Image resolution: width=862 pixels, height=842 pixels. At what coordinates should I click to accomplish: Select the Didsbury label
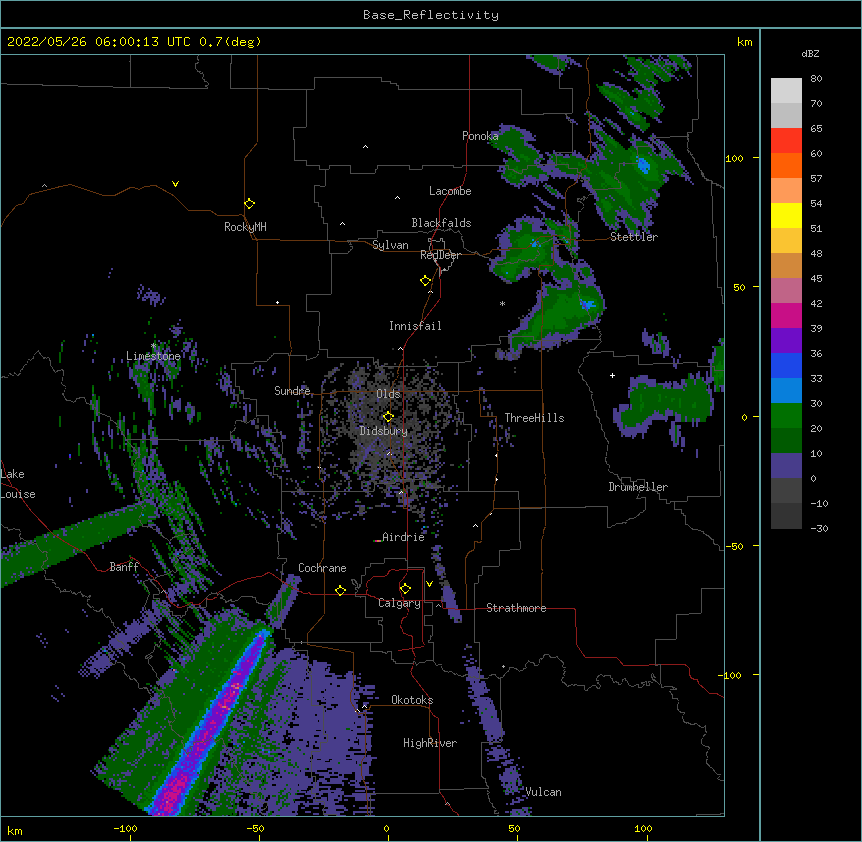point(384,431)
